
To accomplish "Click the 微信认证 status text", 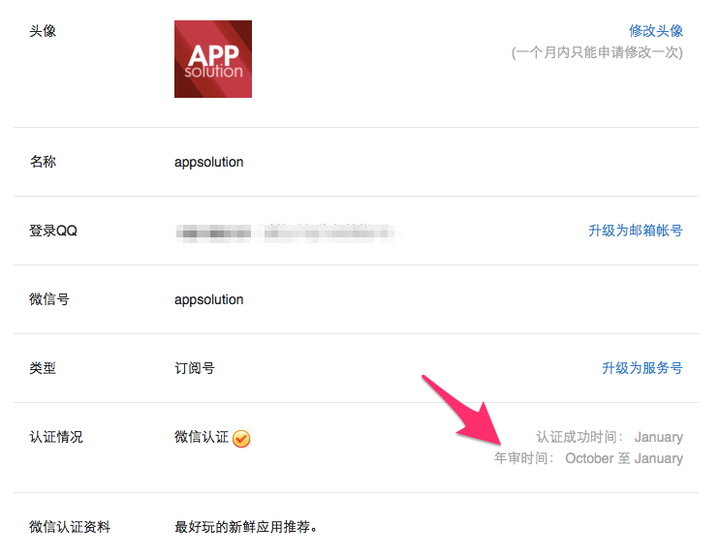I will click(x=201, y=437).
